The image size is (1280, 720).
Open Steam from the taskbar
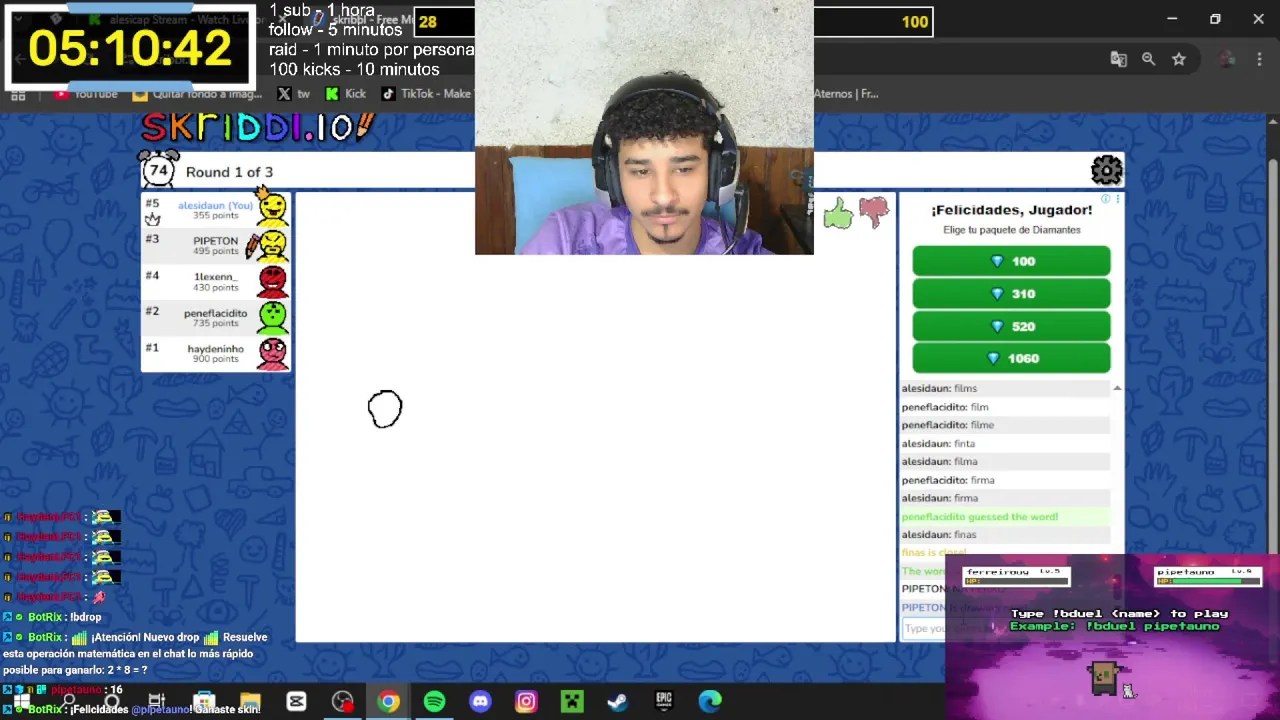(x=618, y=702)
